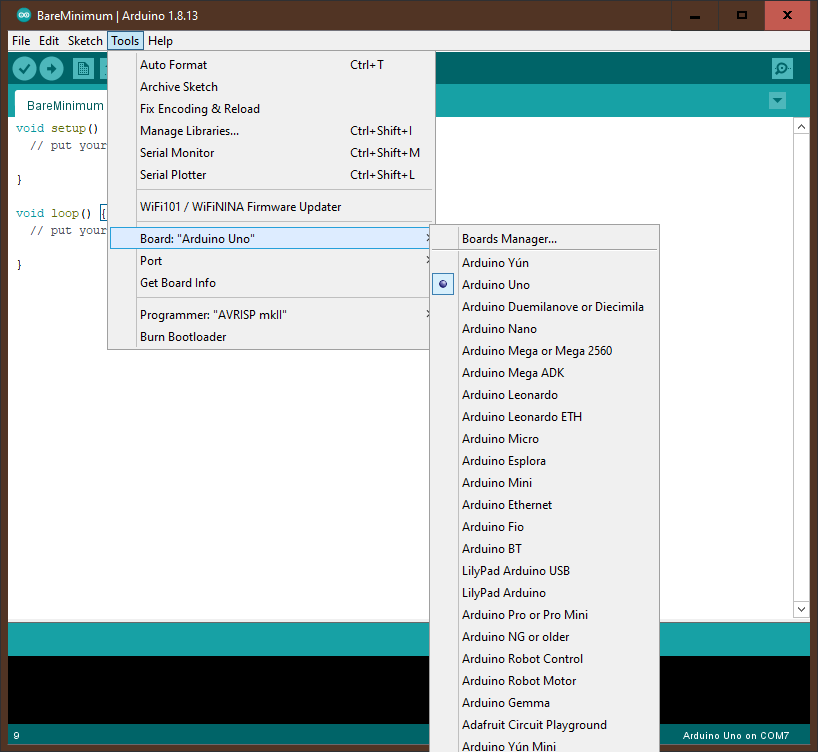This screenshot has width=818, height=752.
Task: Expand the Programmer: "AVRISP mkII" submenu
Action: [270, 315]
